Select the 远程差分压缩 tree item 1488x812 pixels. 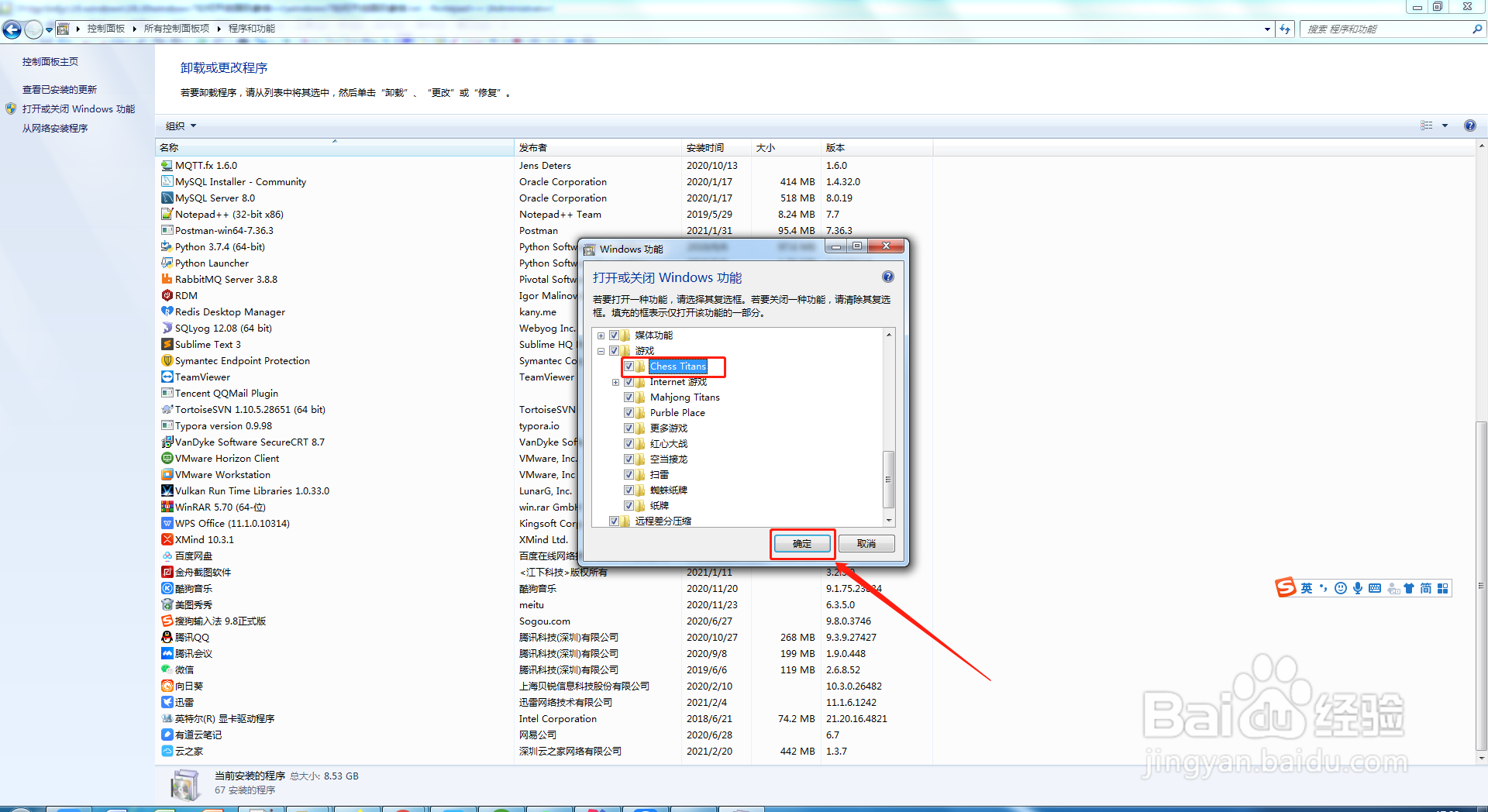663,521
